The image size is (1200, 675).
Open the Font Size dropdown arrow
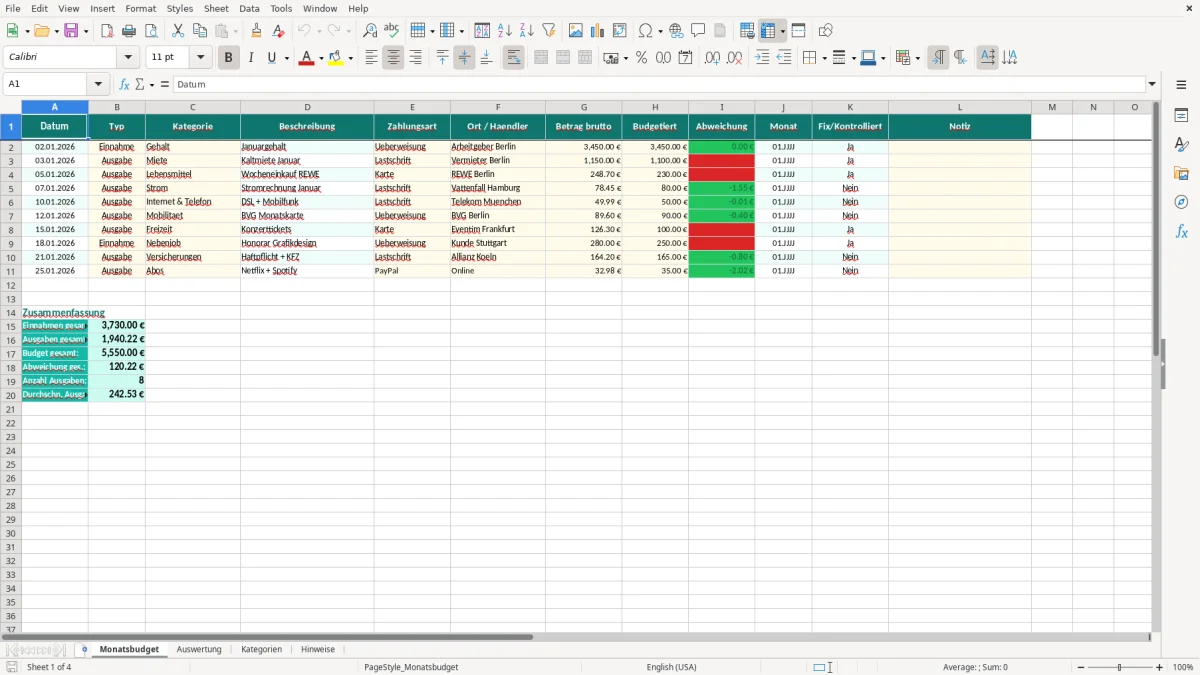click(x=200, y=58)
